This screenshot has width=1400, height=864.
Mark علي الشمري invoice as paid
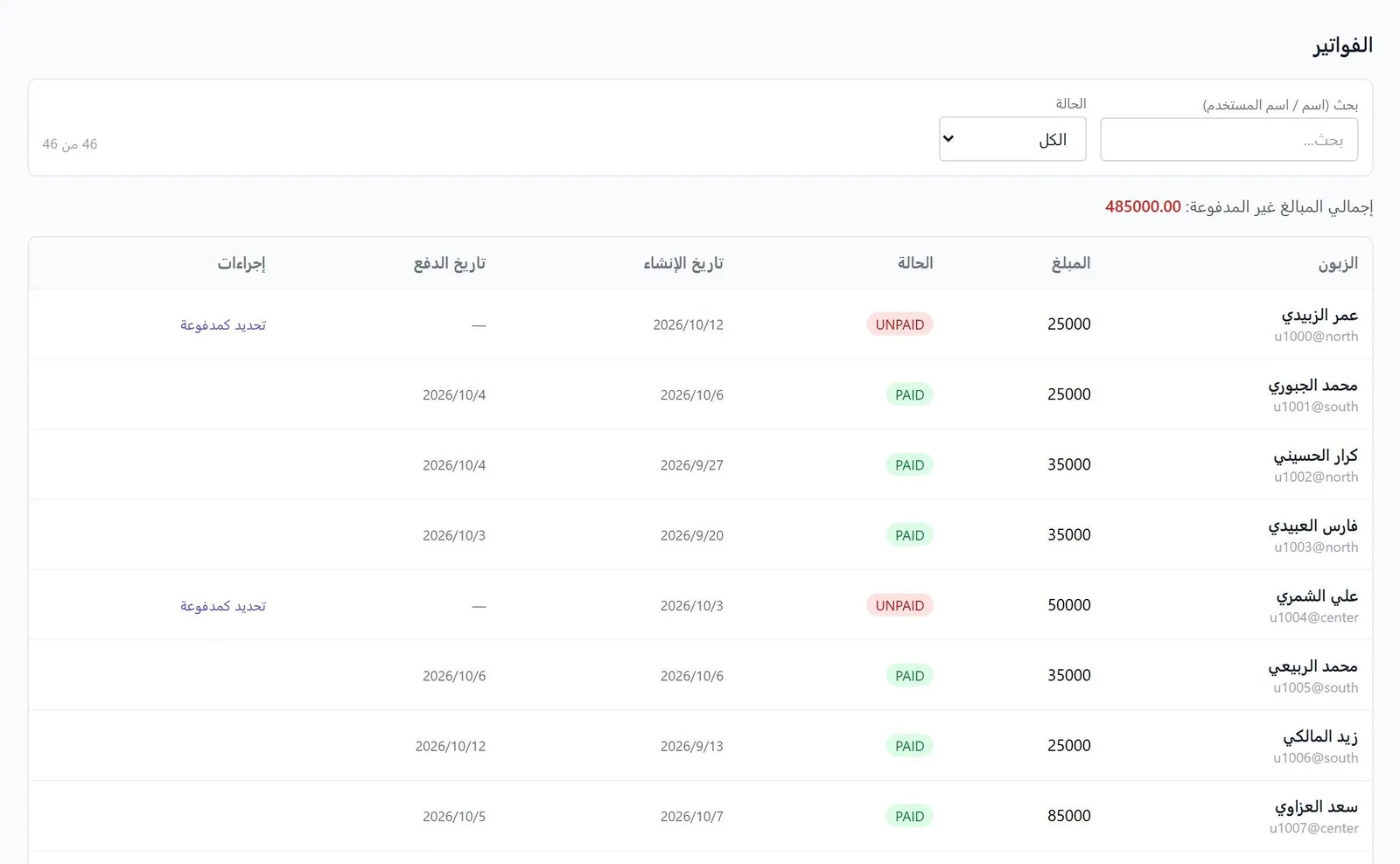[223, 605]
